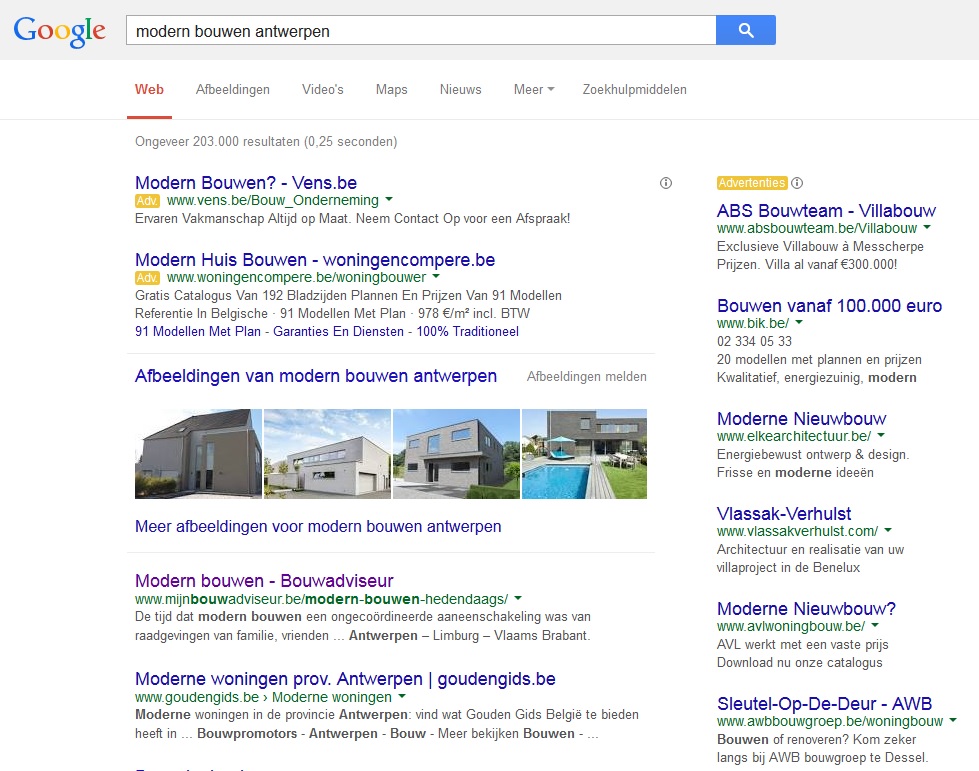Open the grey cubic house thumbnail
Screen dimensions: 979x771
pos(456,454)
